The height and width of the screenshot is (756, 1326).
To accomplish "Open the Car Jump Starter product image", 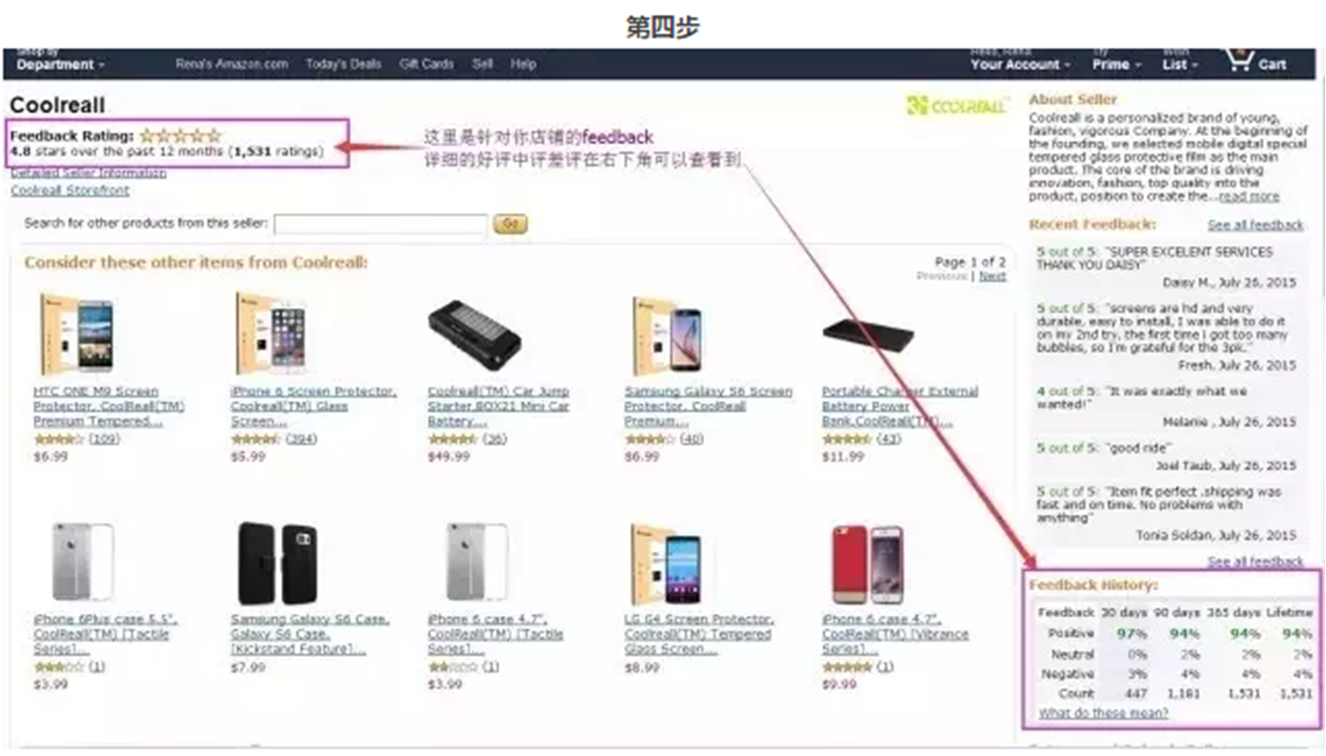I will [475, 336].
